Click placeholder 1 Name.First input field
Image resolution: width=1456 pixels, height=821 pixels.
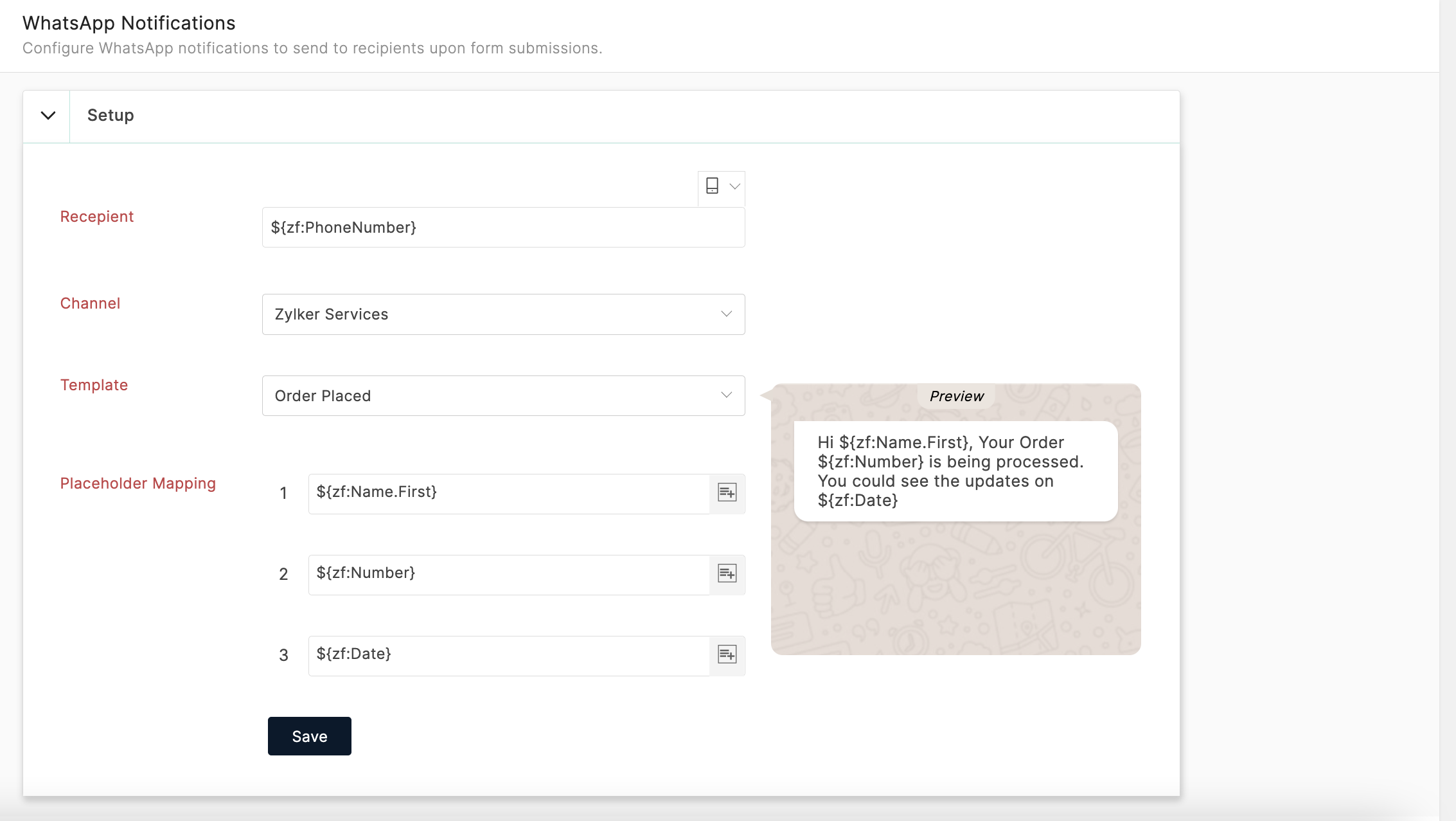508,493
